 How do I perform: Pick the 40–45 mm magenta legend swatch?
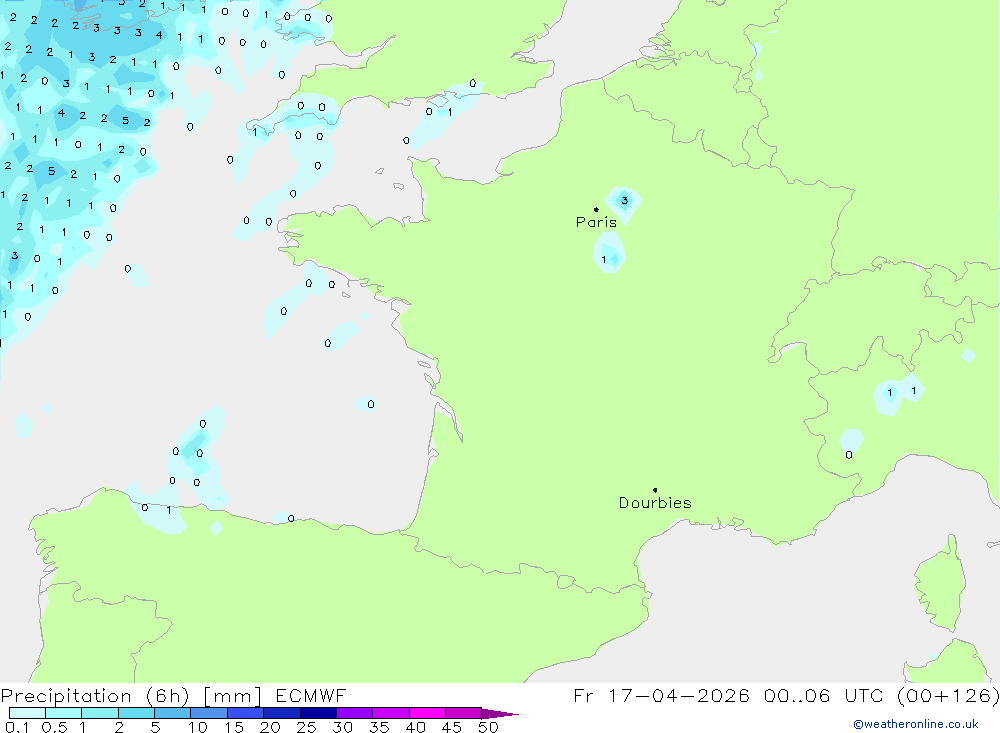click(427, 713)
